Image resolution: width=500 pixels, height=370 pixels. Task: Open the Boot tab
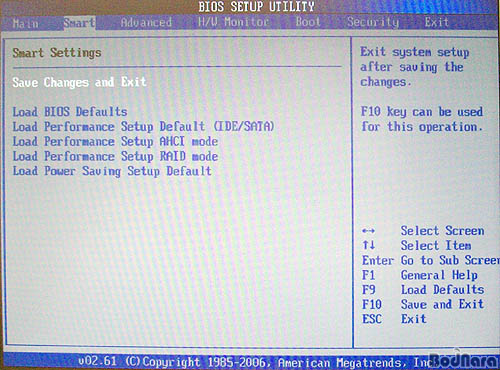(308, 22)
